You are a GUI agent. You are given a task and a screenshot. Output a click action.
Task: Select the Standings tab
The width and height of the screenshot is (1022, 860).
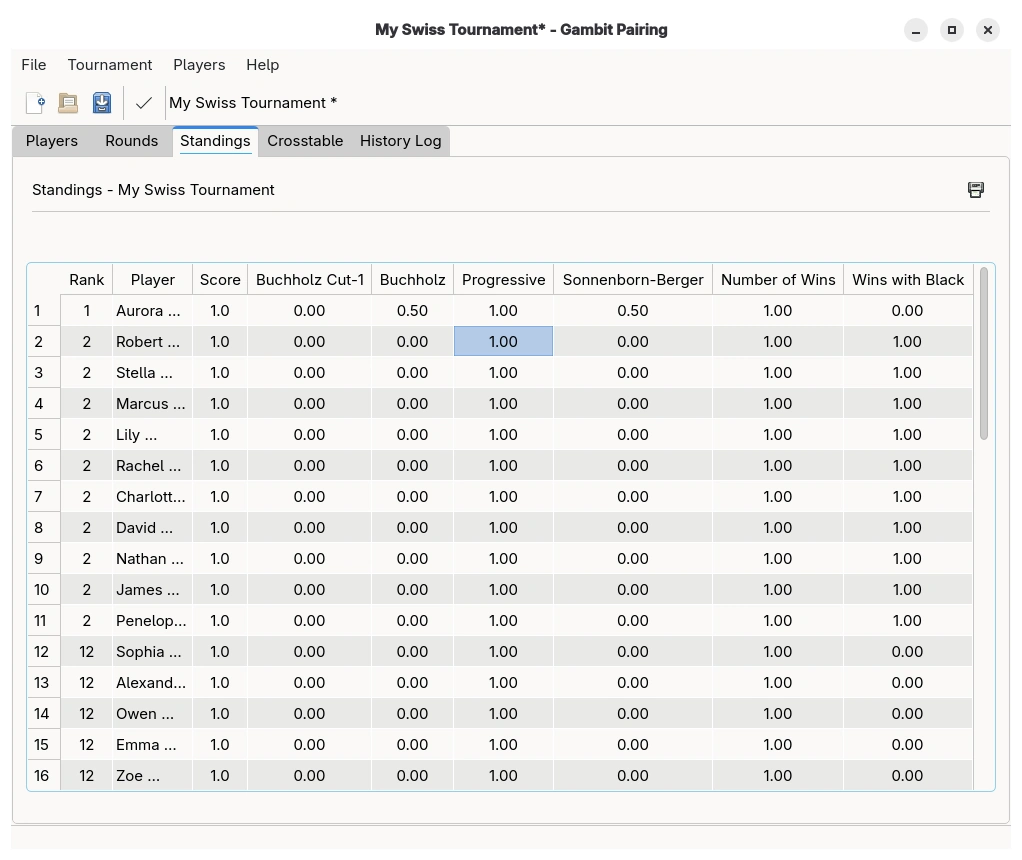click(x=215, y=141)
